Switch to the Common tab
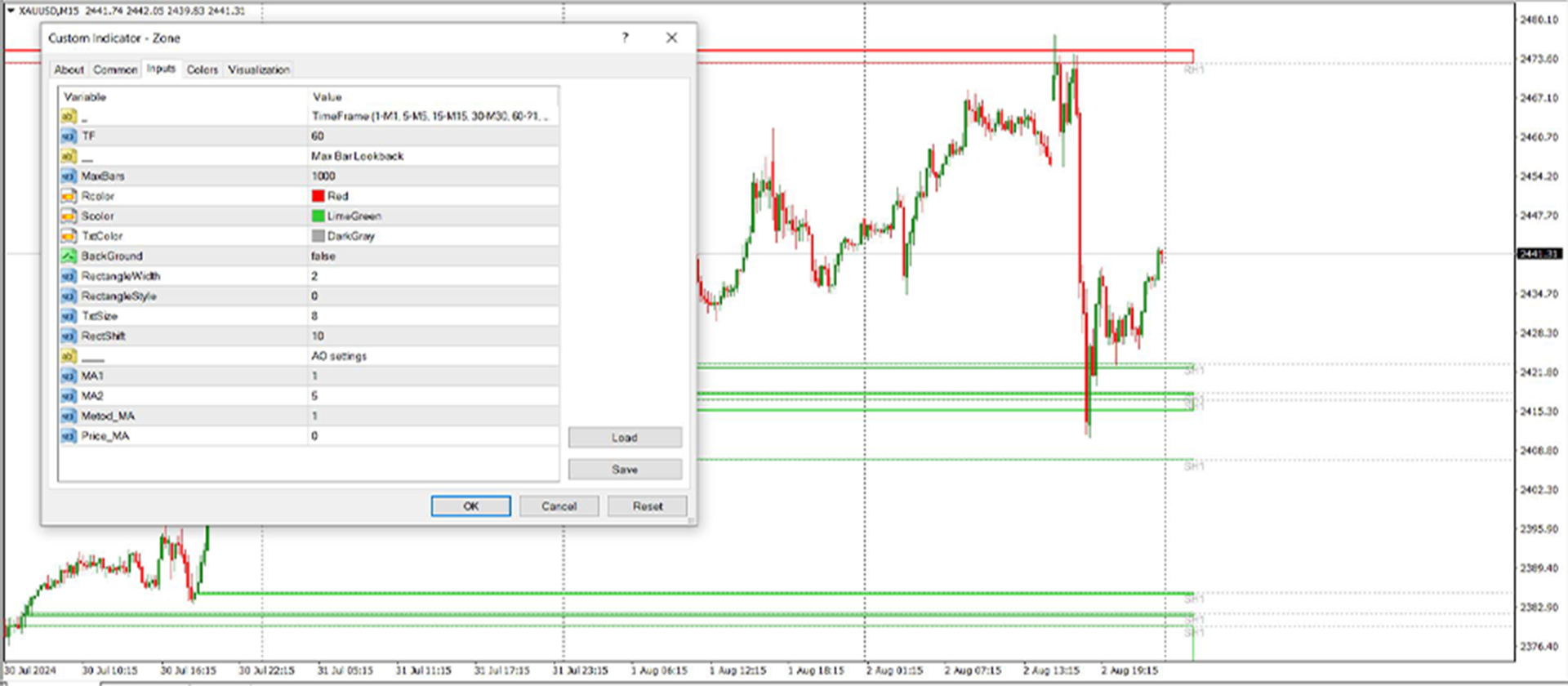 pos(115,70)
